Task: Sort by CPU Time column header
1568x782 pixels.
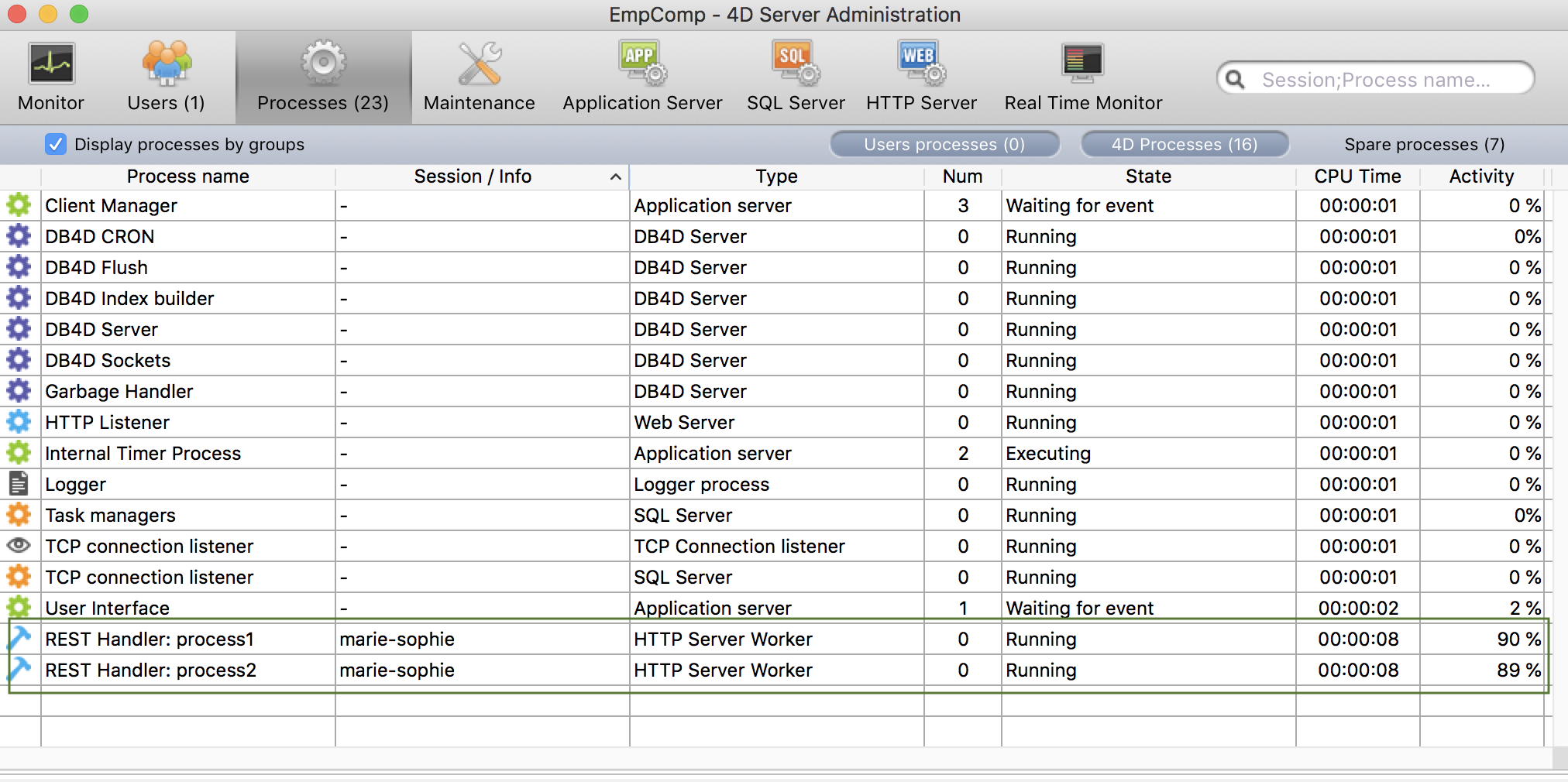Action: [x=1357, y=177]
